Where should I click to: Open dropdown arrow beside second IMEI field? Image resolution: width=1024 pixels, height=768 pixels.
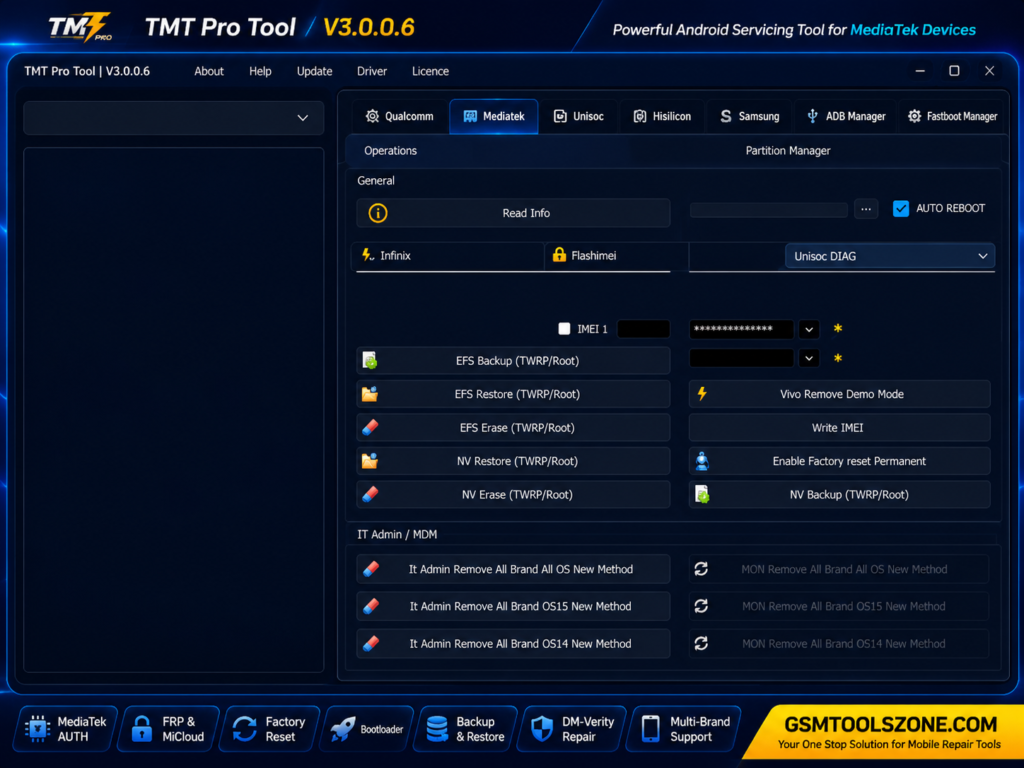tap(809, 358)
